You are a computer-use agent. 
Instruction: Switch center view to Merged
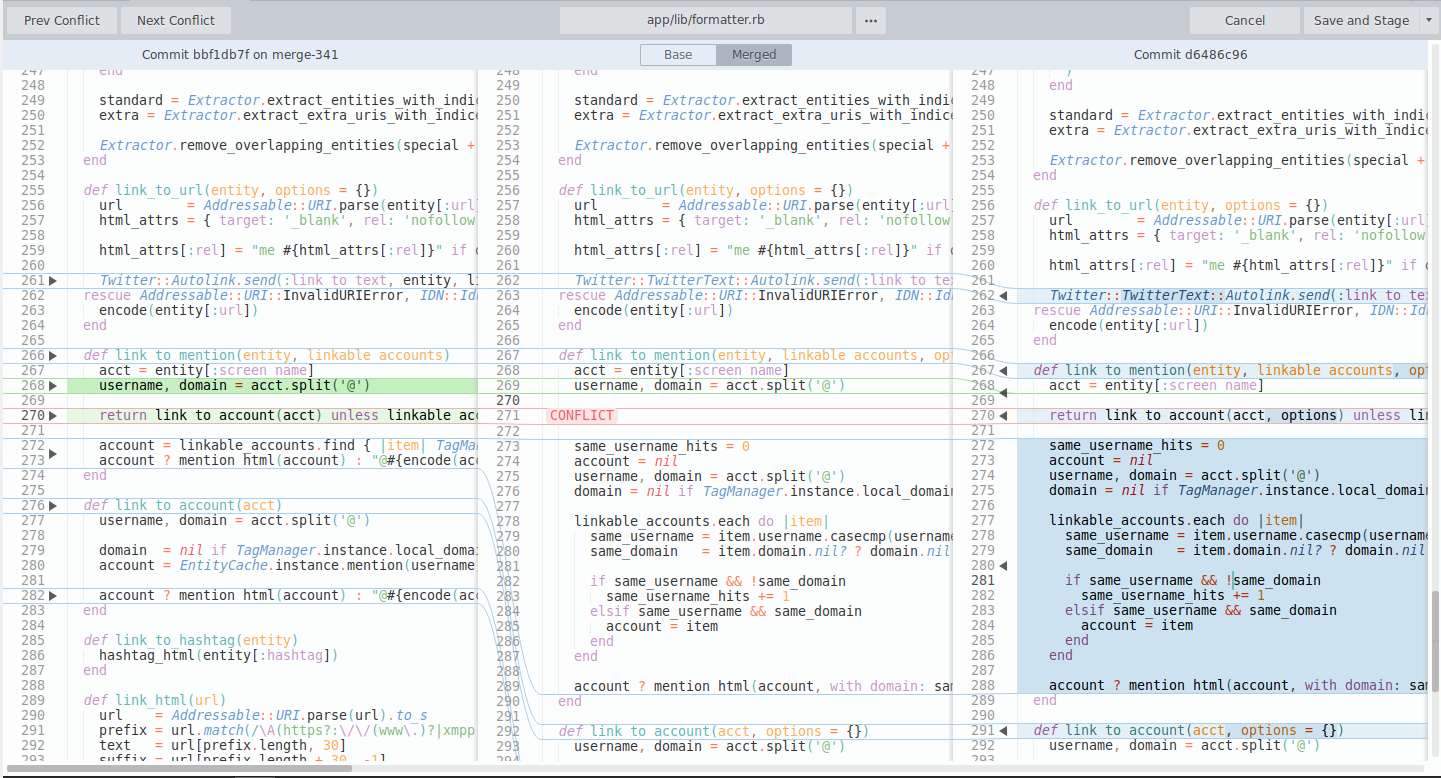coord(753,55)
